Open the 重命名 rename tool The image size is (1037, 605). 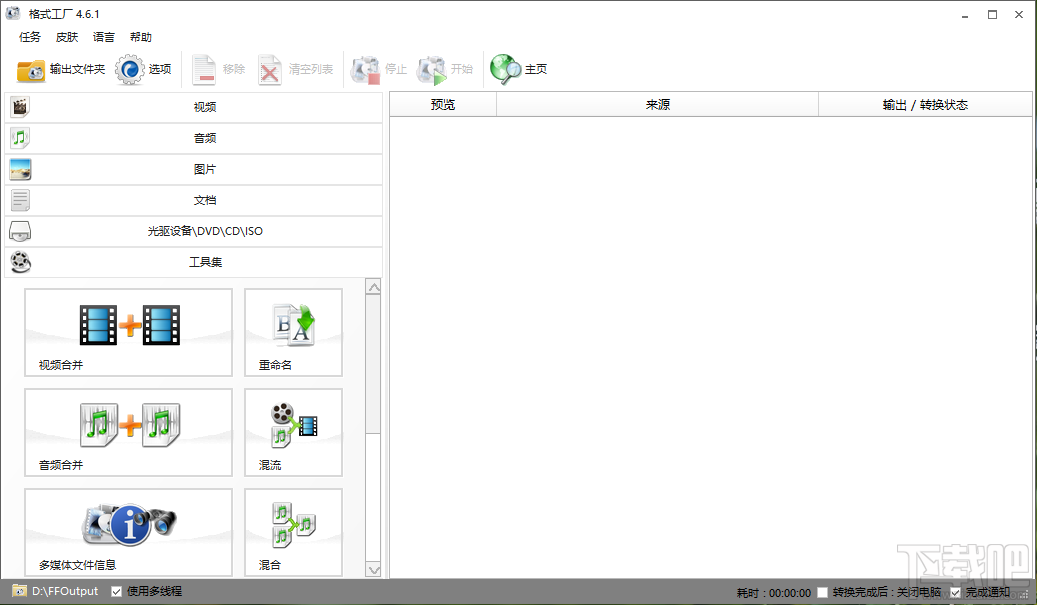click(293, 332)
